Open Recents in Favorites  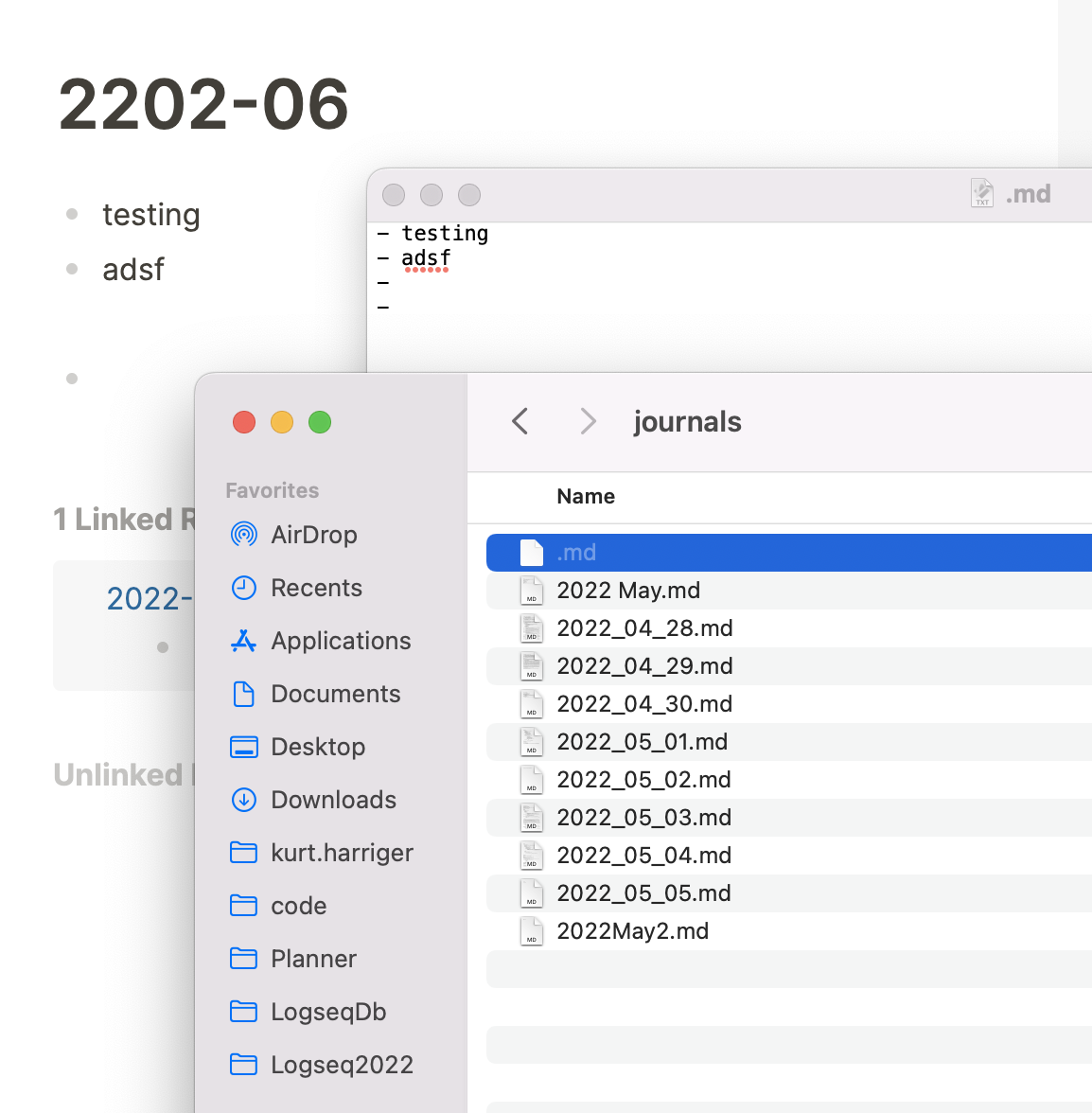[x=316, y=588]
